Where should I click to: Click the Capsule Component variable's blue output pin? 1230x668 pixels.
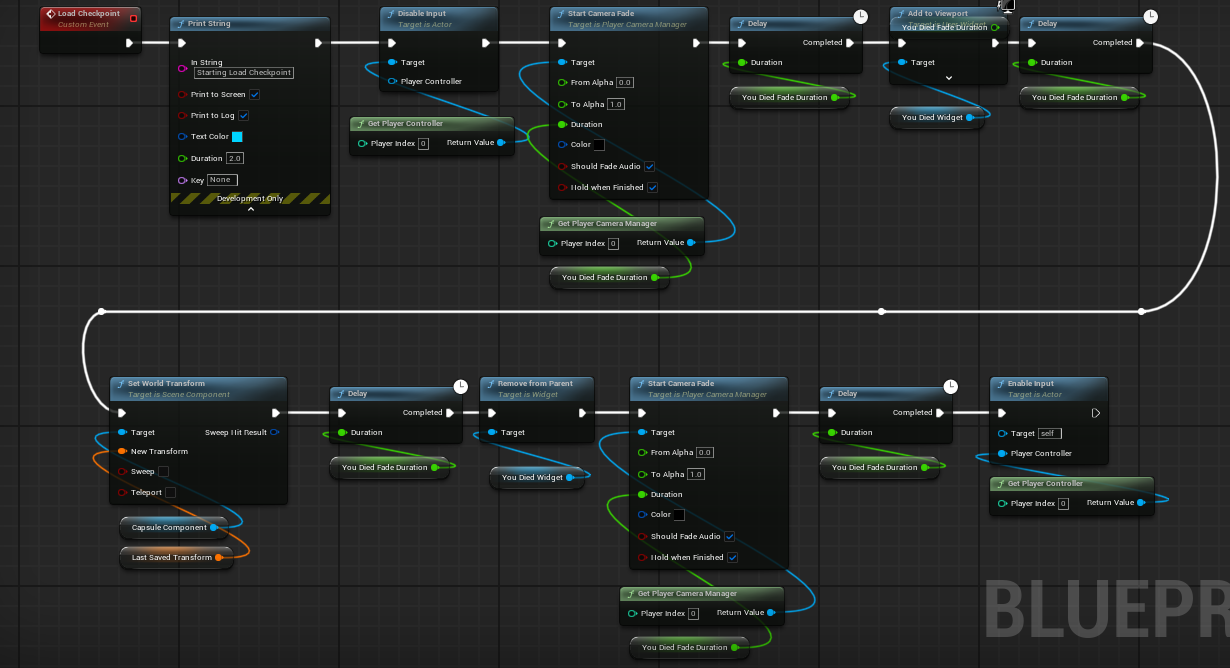click(214, 527)
